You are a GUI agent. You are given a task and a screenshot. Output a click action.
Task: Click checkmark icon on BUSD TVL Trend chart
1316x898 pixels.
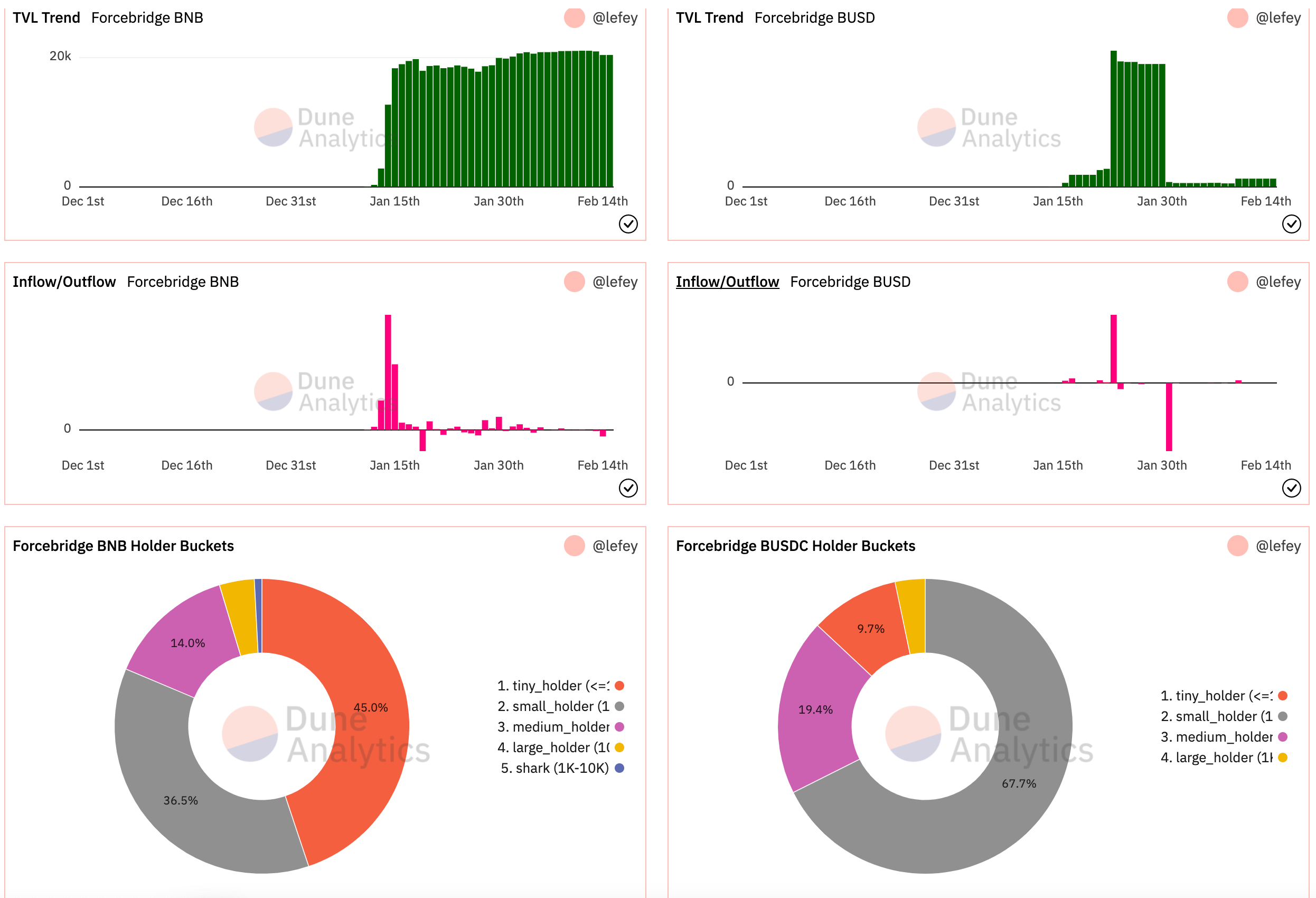click(x=1291, y=224)
